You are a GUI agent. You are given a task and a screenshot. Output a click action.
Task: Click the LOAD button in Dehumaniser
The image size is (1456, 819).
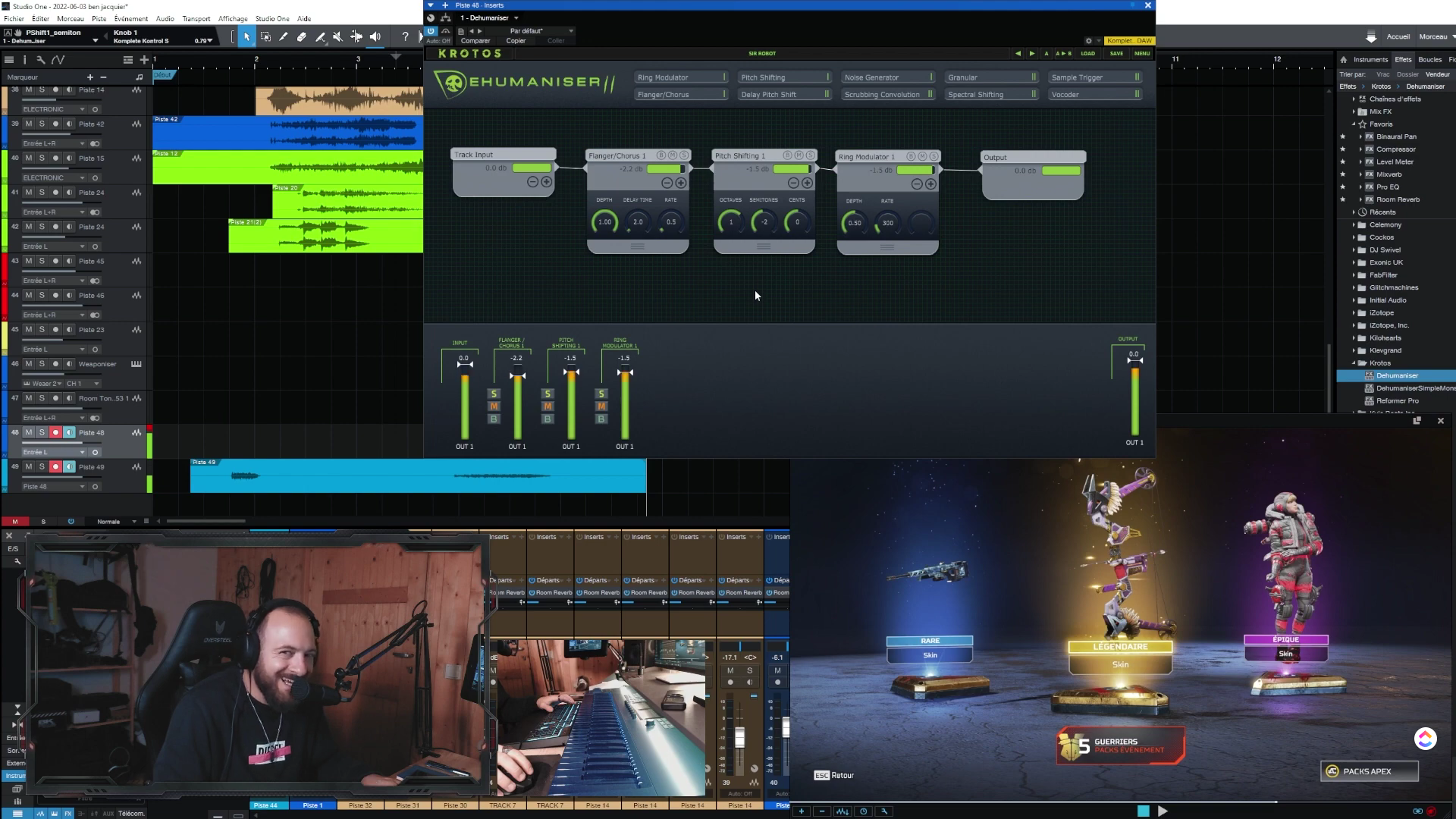[1088, 54]
